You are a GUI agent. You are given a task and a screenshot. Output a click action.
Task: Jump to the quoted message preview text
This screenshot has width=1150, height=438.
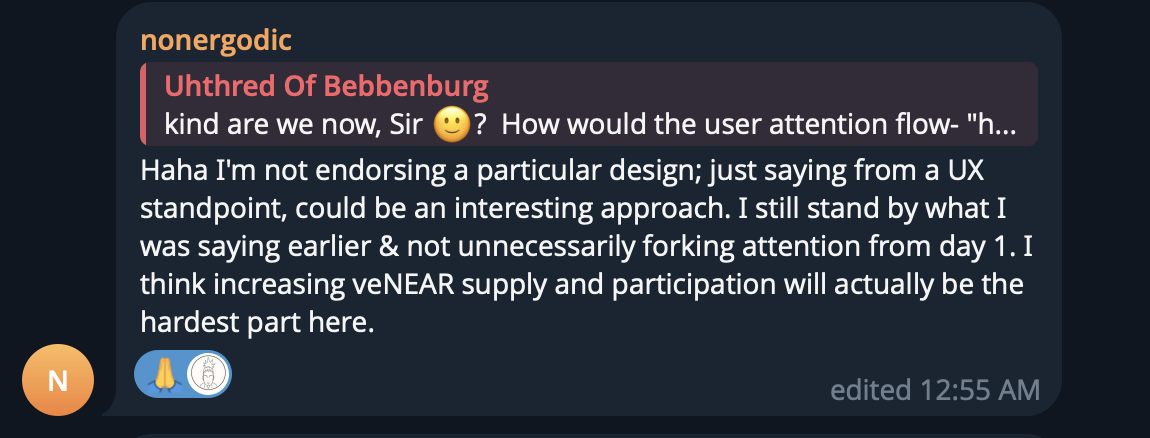click(x=590, y=125)
